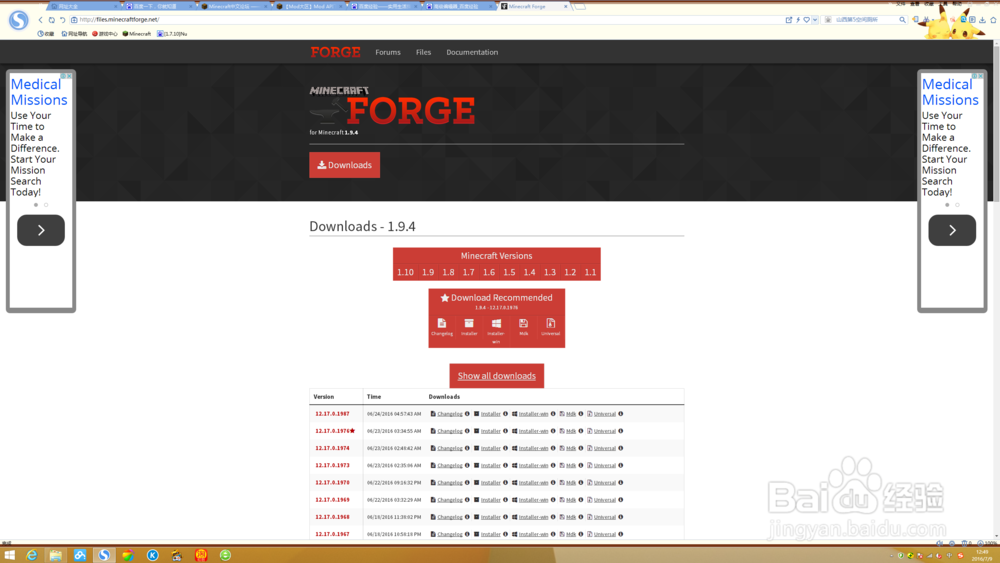Open the Forums nav item
1000x563 pixels.
pos(388,52)
